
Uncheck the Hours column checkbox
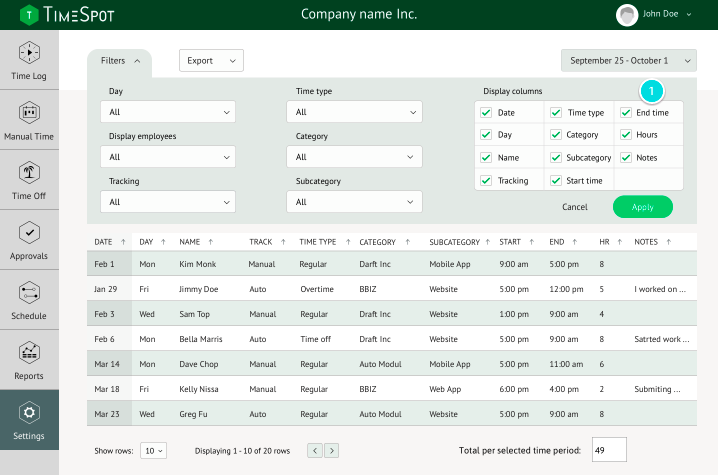pos(626,135)
